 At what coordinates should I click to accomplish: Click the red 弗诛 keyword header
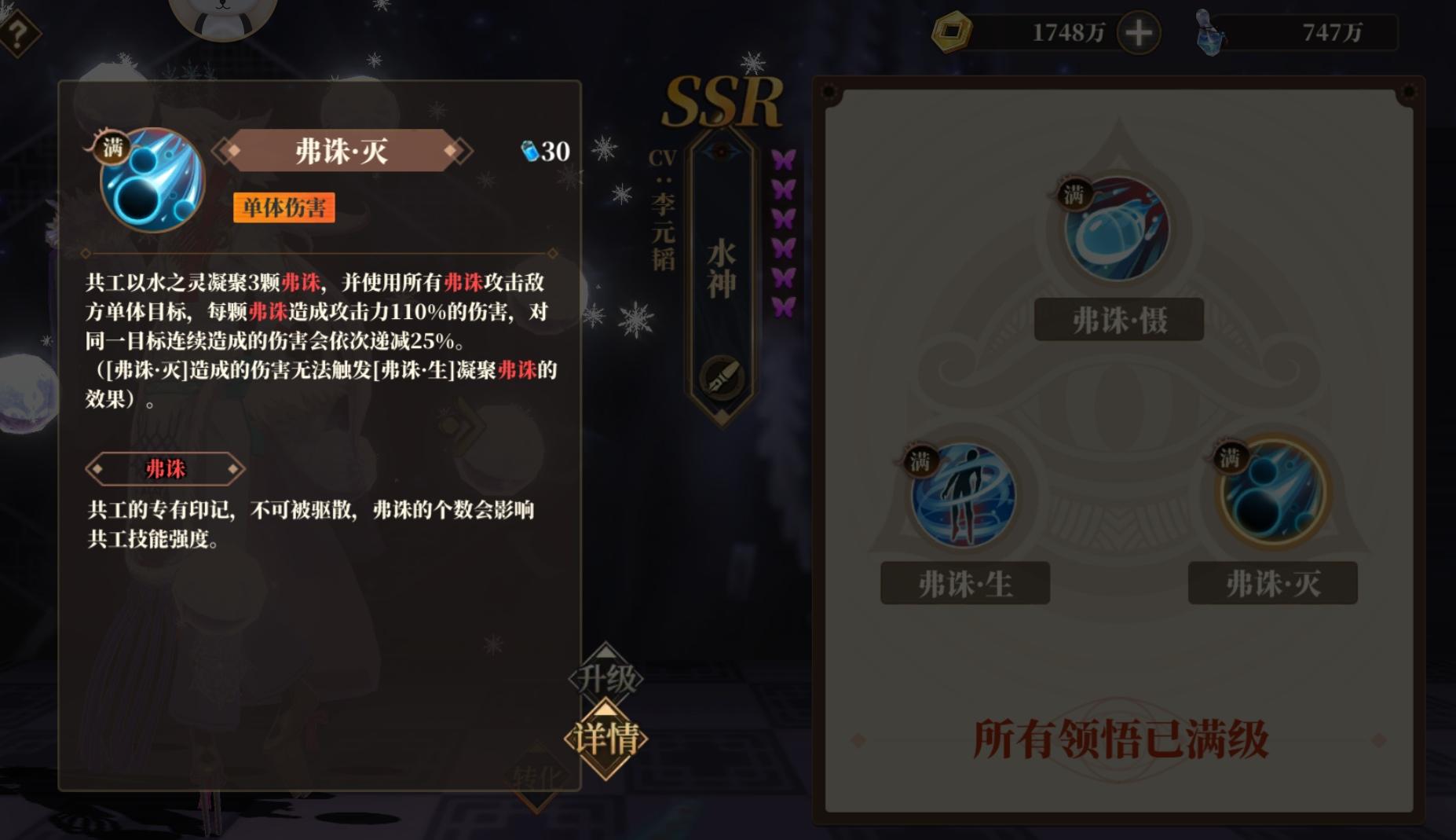pos(166,469)
